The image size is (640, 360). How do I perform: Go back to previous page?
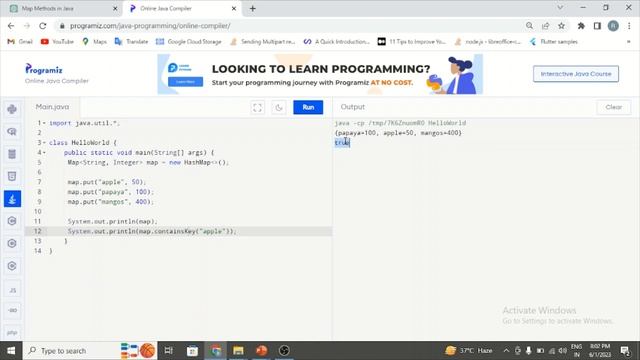pos(11,26)
